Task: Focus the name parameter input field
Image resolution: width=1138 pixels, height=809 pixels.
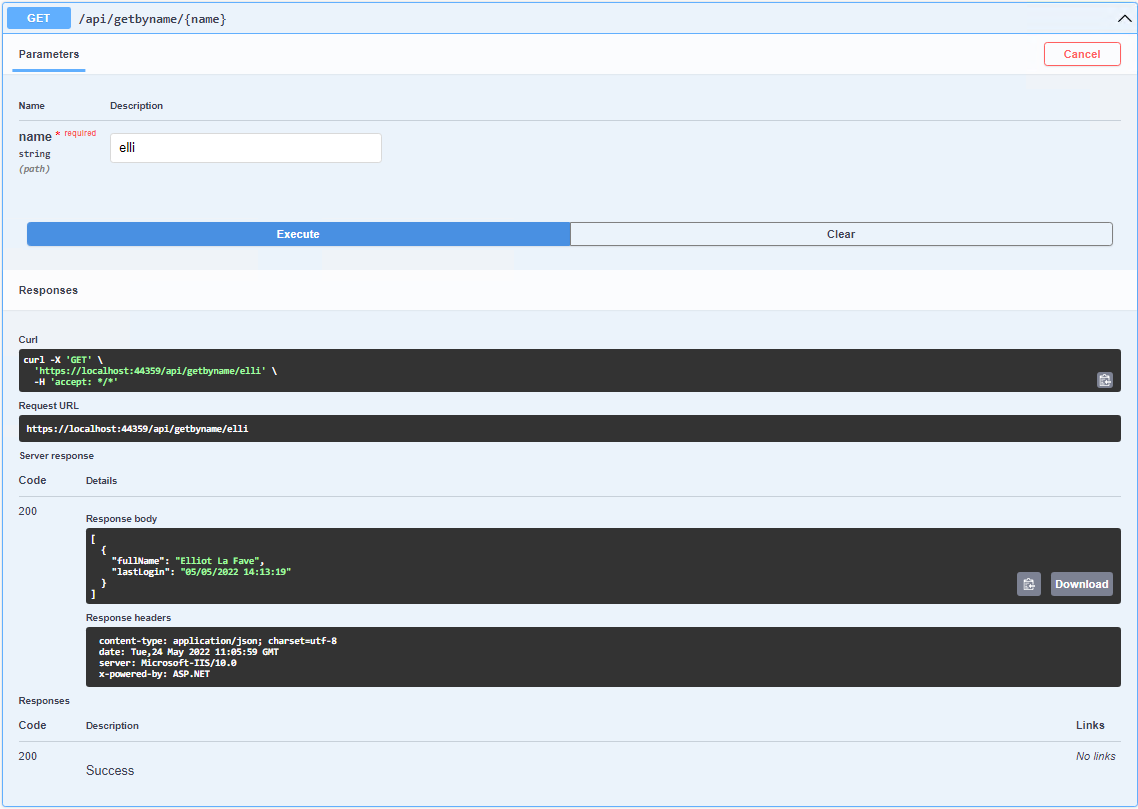Action: pos(245,148)
